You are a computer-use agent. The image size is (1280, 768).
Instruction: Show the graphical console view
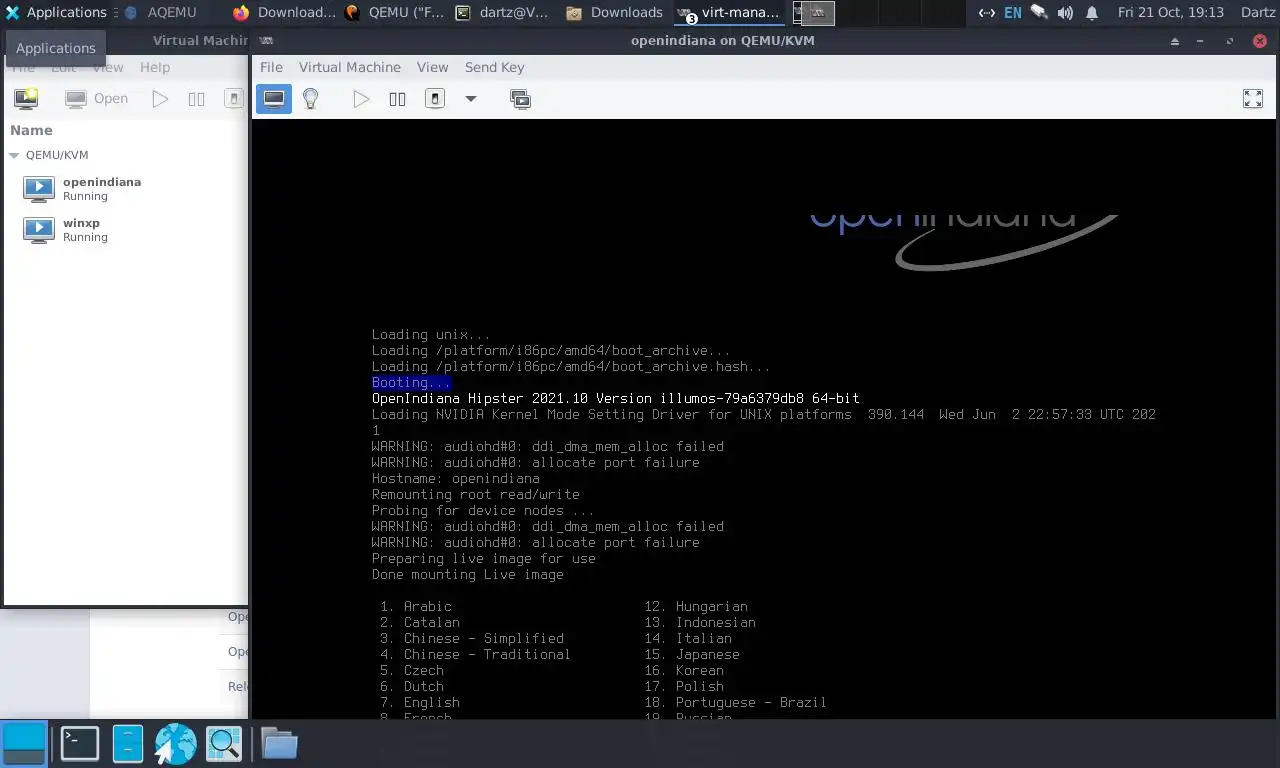coord(274,99)
